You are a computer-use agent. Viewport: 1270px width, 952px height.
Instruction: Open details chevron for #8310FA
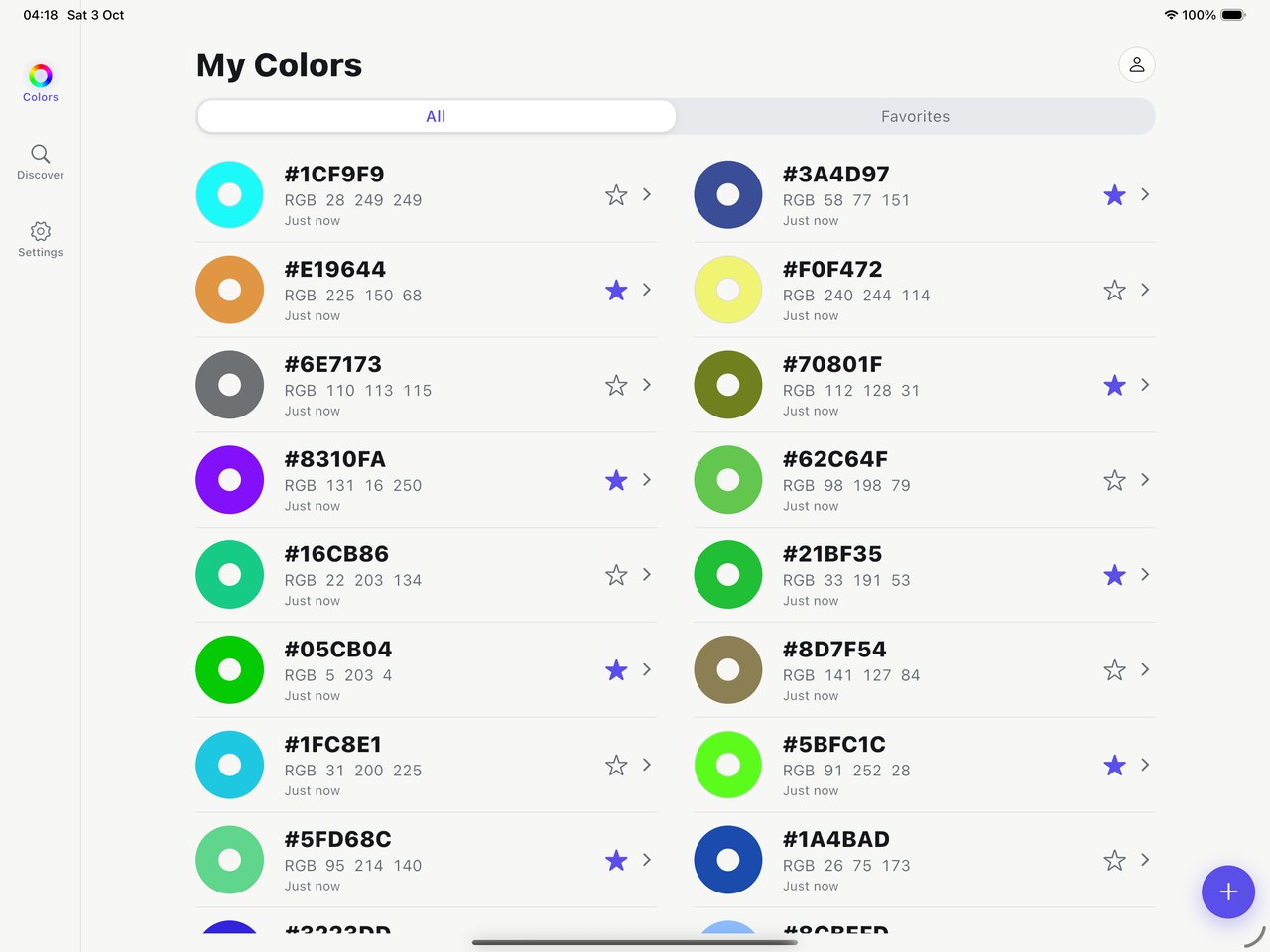[647, 479]
